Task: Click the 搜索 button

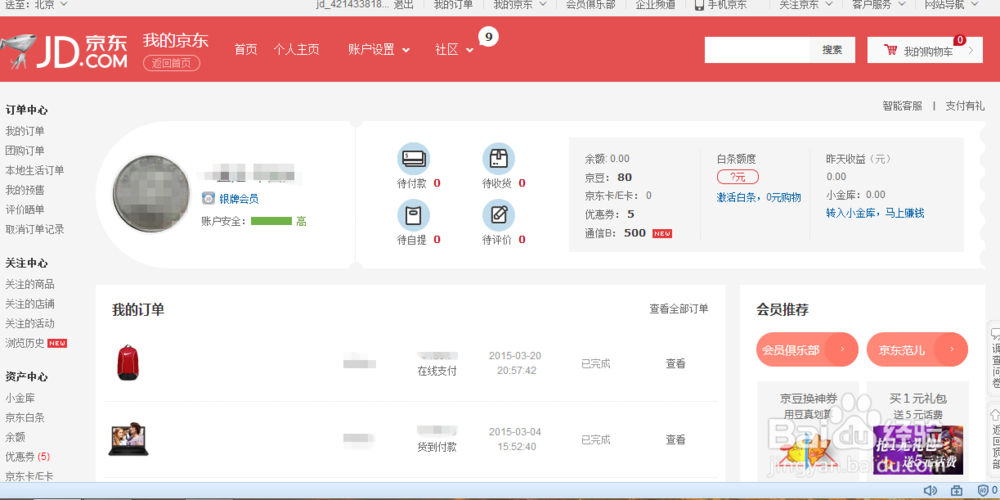Action: [x=832, y=50]
